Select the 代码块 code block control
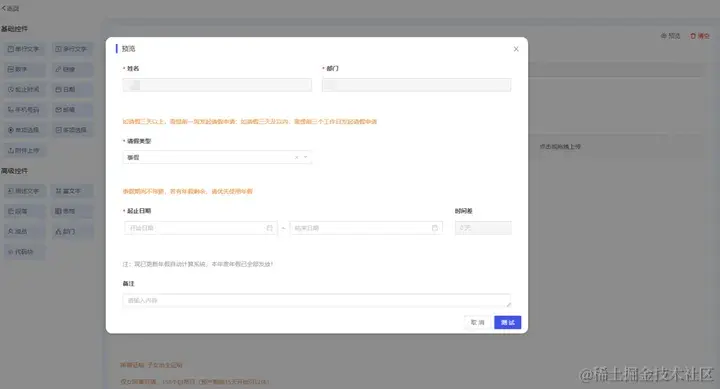Screen dimensions: 720x389 [24, 252]
